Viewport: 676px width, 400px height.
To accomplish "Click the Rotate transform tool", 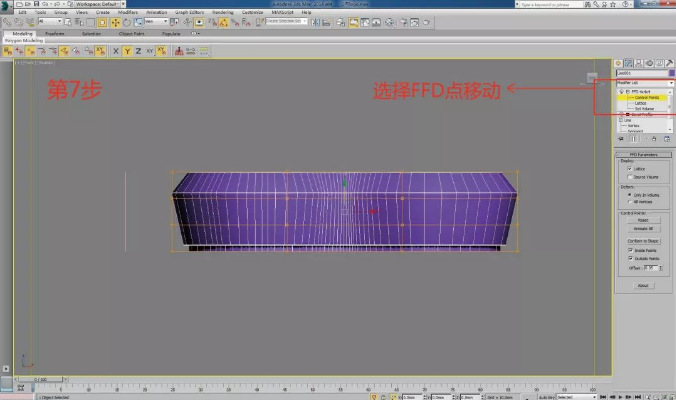I will [x=125, y=21].
